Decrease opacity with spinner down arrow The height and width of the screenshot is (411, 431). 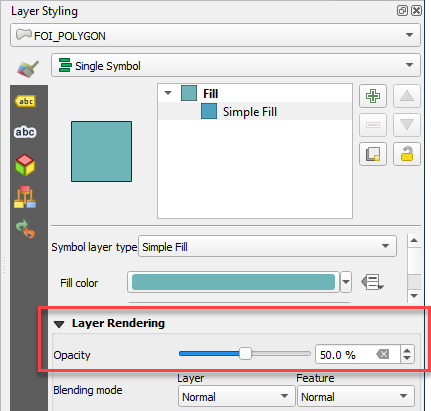407,358
